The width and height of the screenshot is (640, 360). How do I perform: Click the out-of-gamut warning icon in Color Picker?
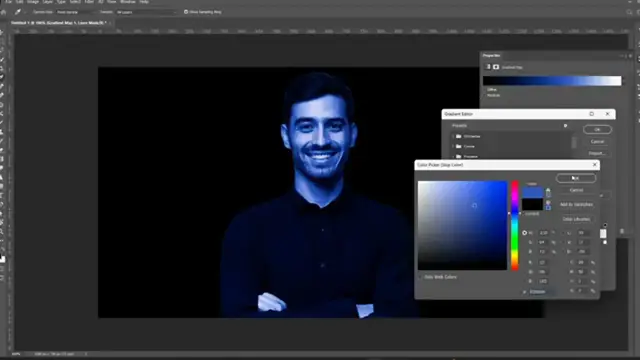point(548,190)
